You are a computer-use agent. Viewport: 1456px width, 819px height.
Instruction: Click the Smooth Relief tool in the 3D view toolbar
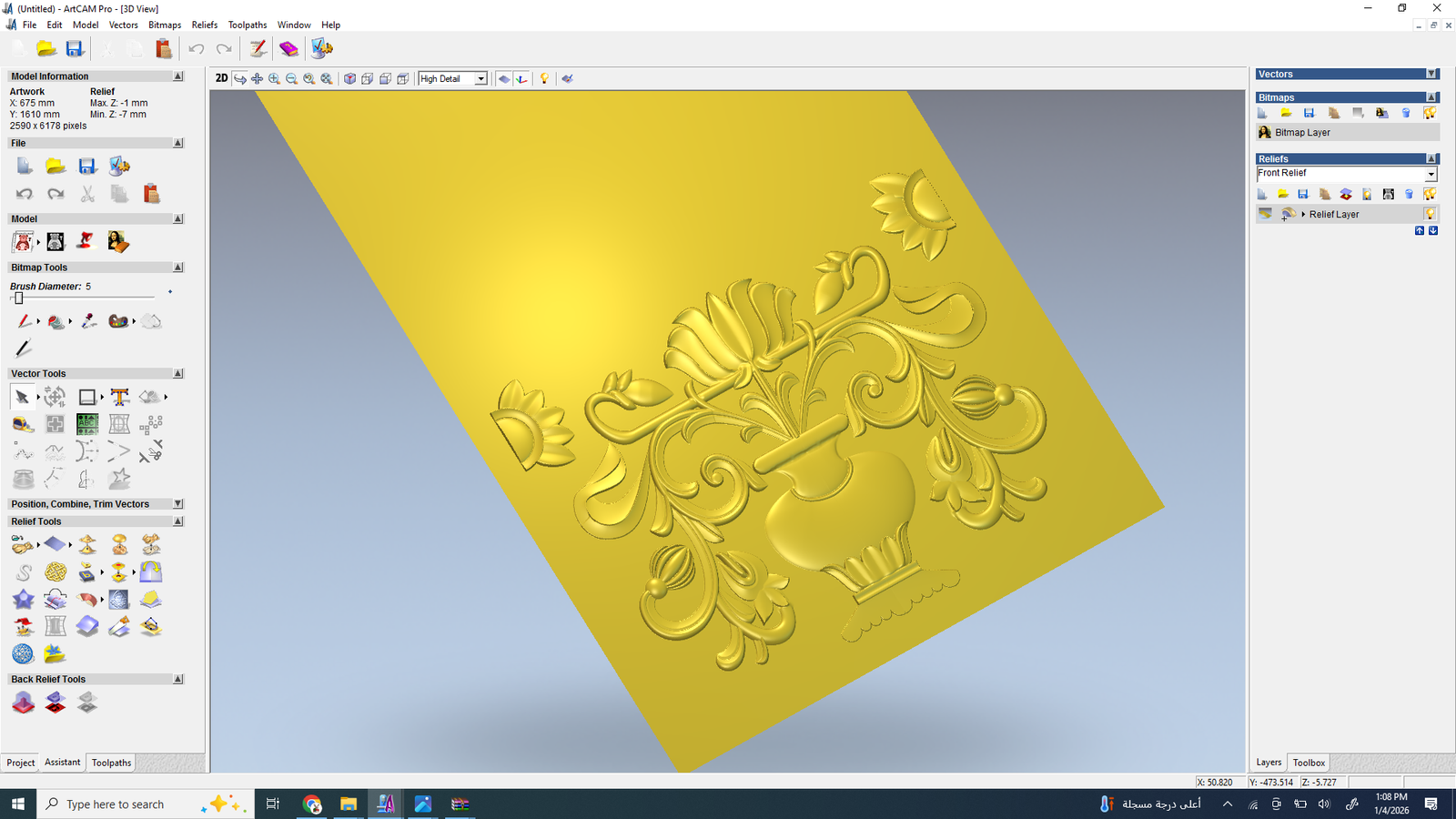(567, 79)
